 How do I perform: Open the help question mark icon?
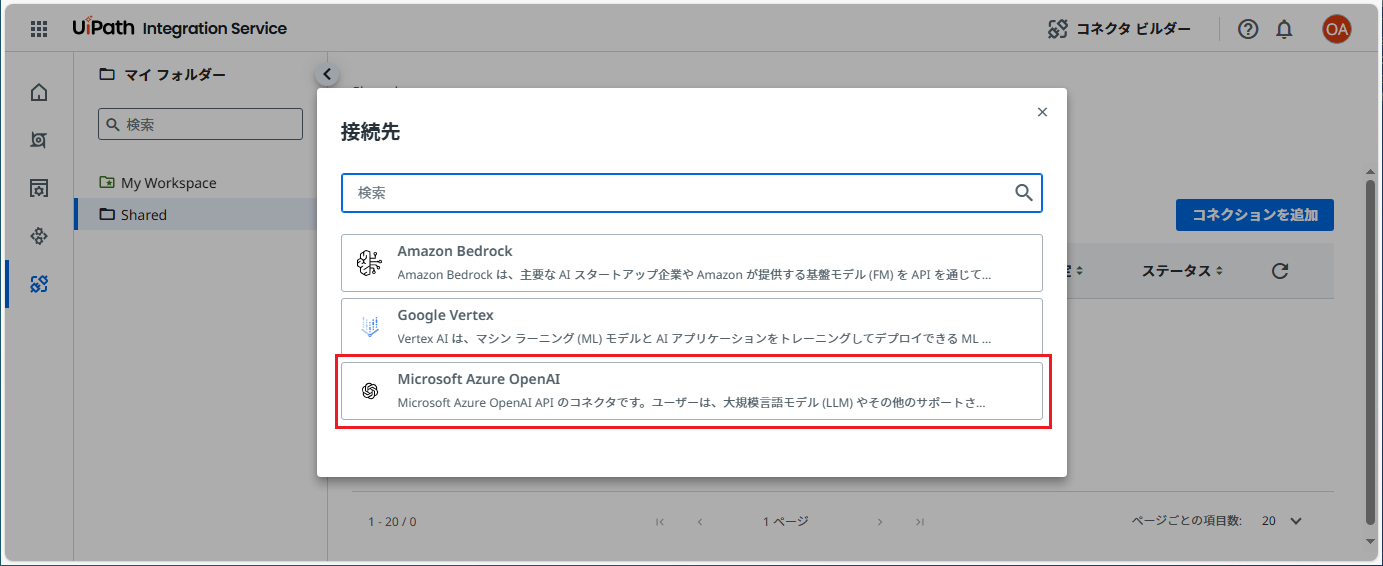[1248, 29]
